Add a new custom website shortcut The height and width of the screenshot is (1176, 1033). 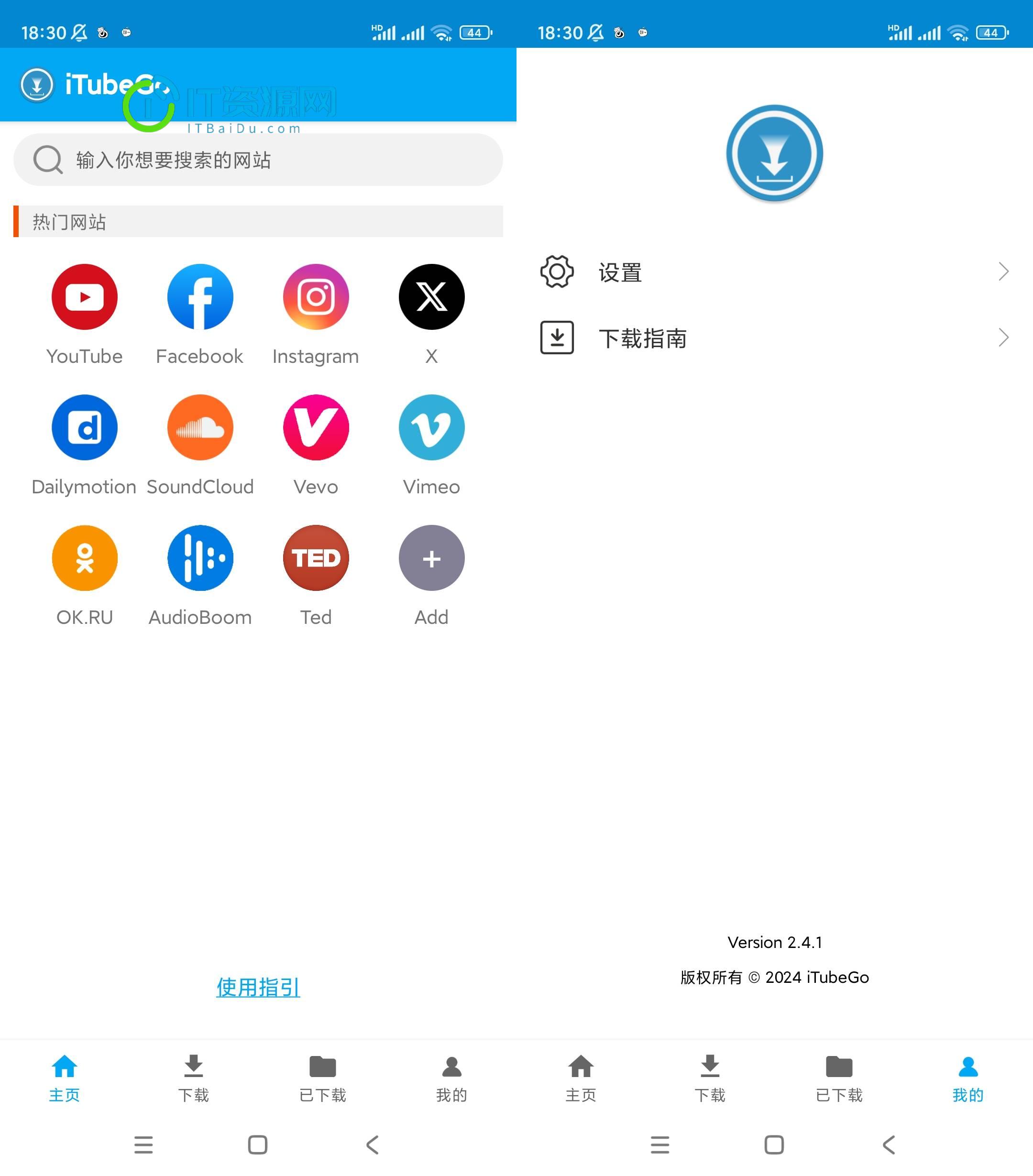[430, 558]
